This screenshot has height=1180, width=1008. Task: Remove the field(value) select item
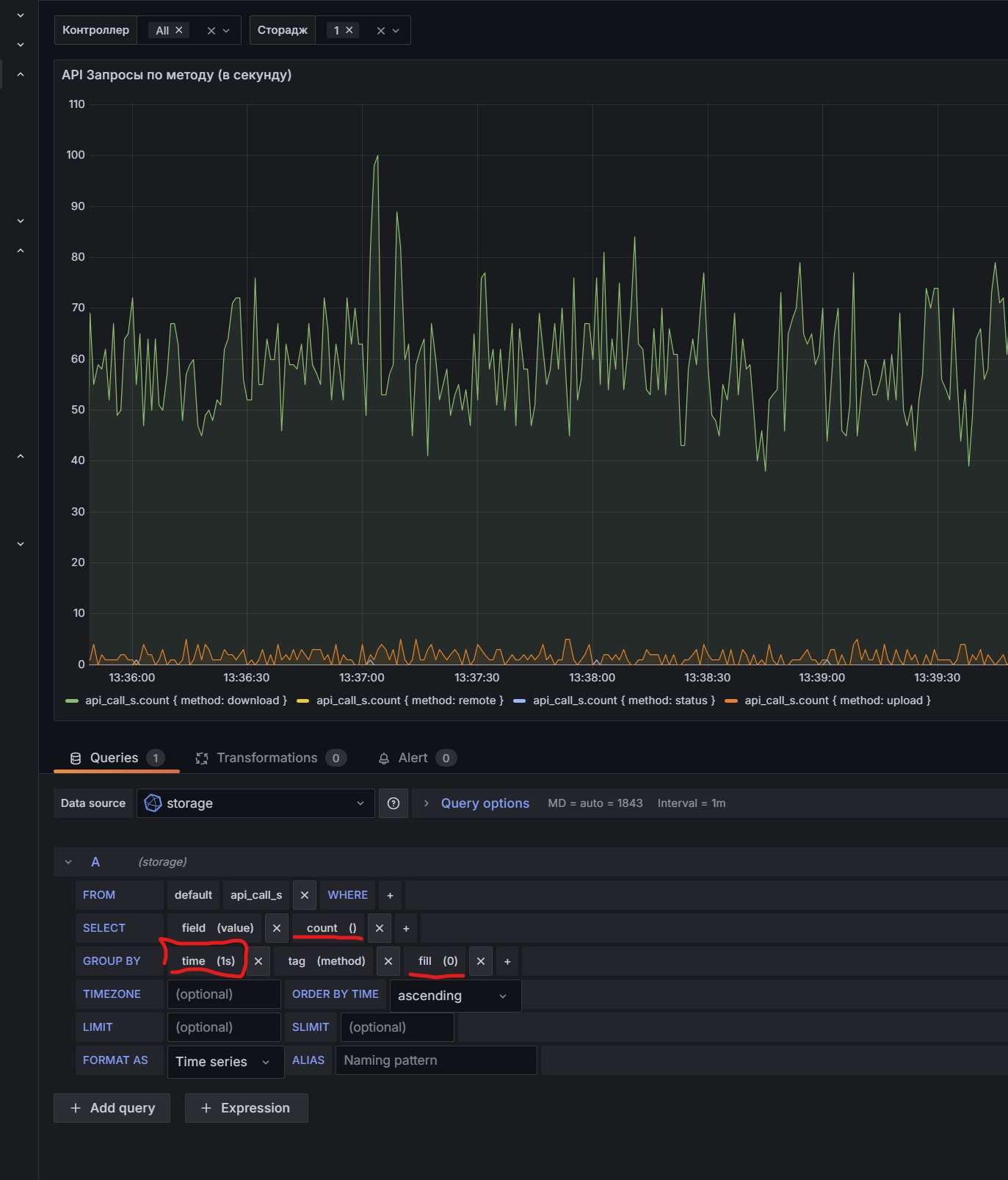[277, 928]
